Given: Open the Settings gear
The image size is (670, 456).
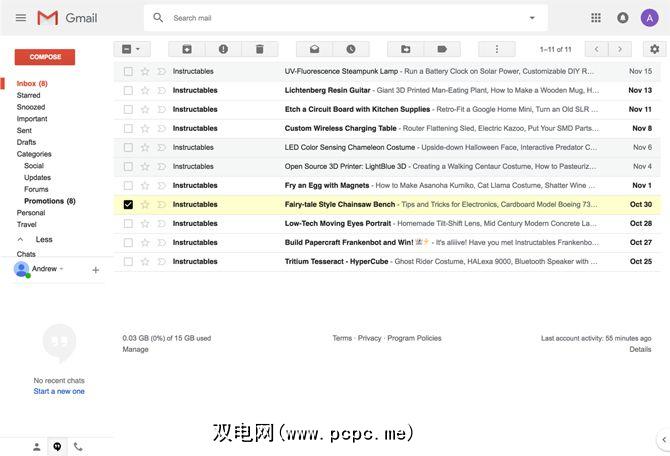Looking at the screenshot, I should coord(654,49).
